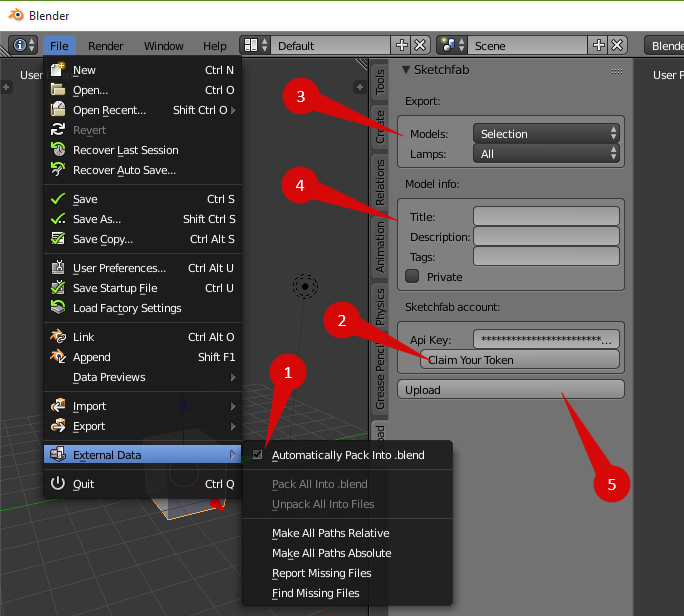Click the Description input field

(546, 236)
